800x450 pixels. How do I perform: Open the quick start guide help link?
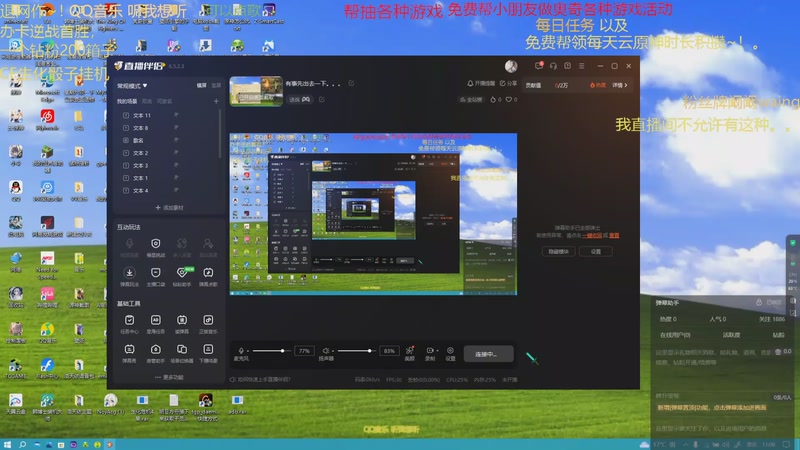coord(260,380)
